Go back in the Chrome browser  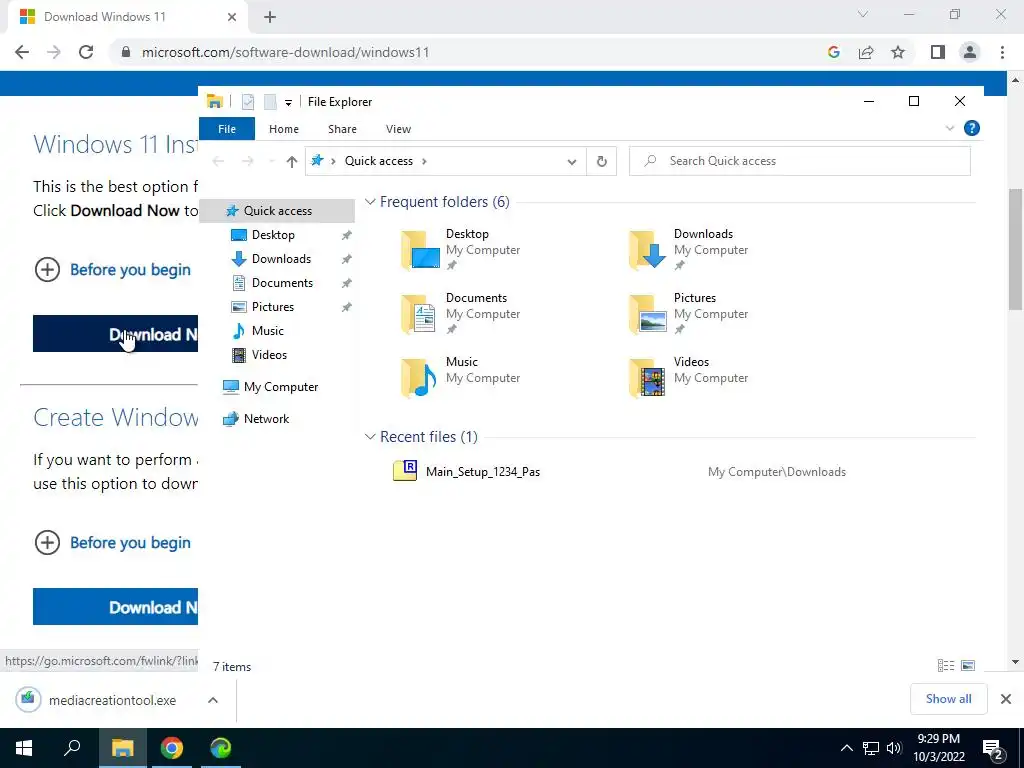(x=22, y=52)
